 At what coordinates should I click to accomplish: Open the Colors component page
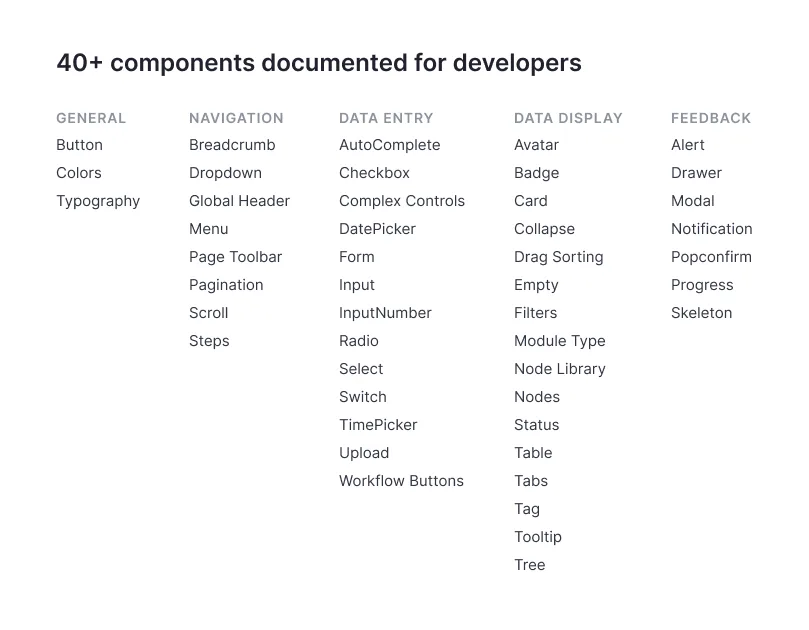(79, 173)
